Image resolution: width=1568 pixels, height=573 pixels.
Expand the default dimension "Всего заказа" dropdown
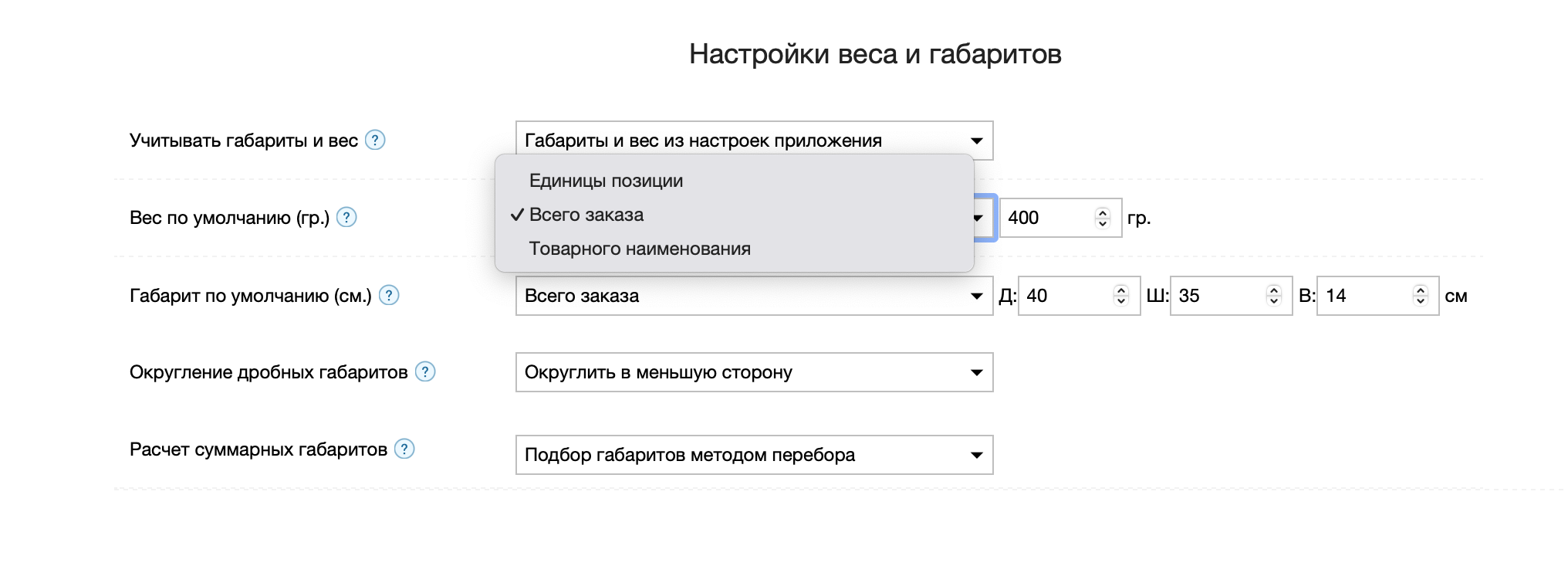pyautogui.click(x=753, y=296)
